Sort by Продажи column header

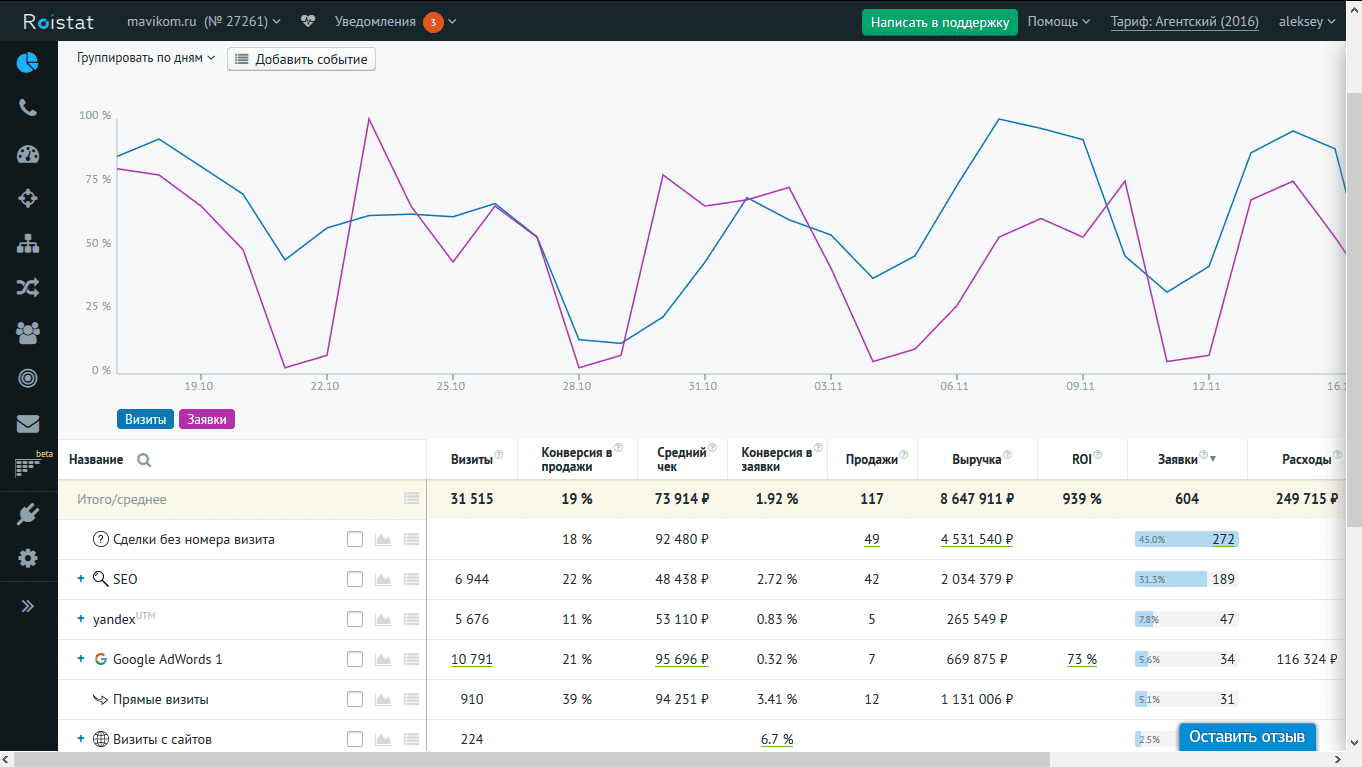pyautogui.click(x=871, y=460)
